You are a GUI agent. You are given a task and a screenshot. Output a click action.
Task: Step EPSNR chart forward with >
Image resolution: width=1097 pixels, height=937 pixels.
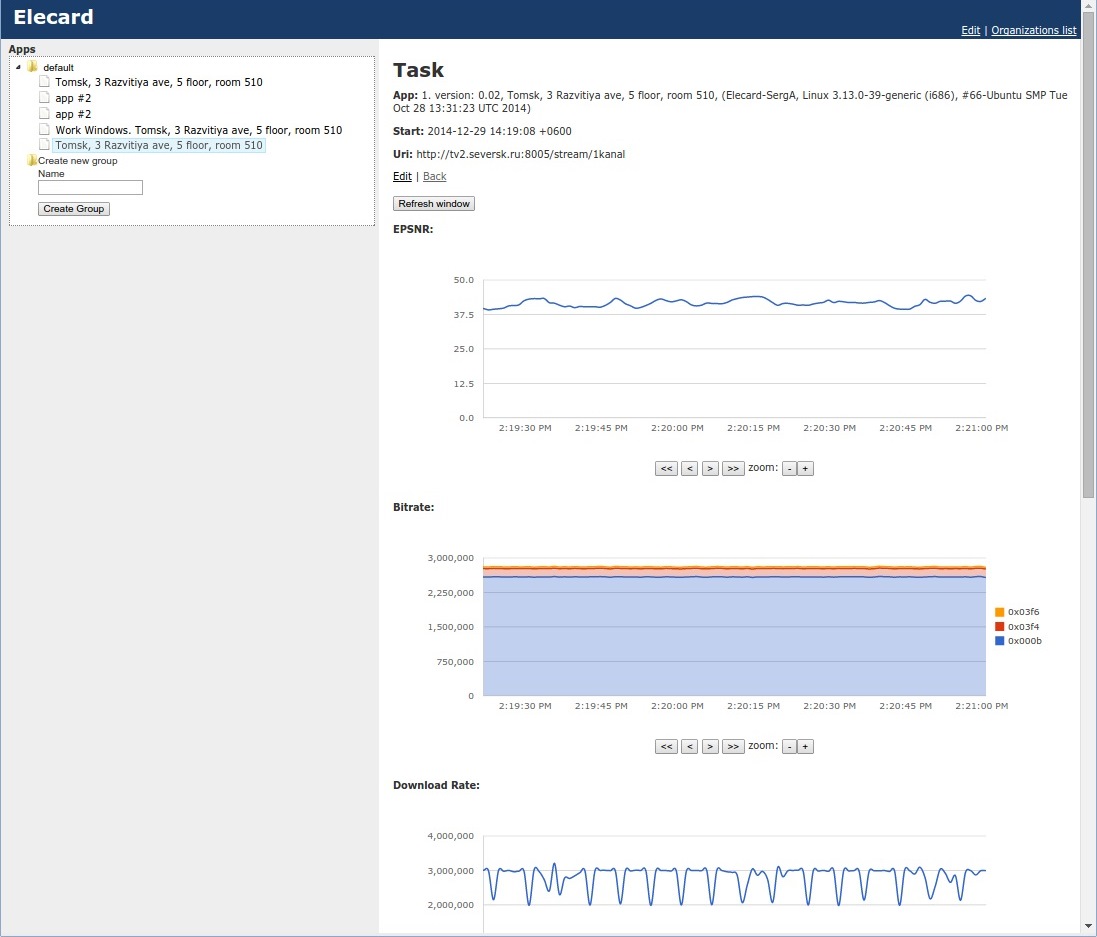click(x=710, y=468)
